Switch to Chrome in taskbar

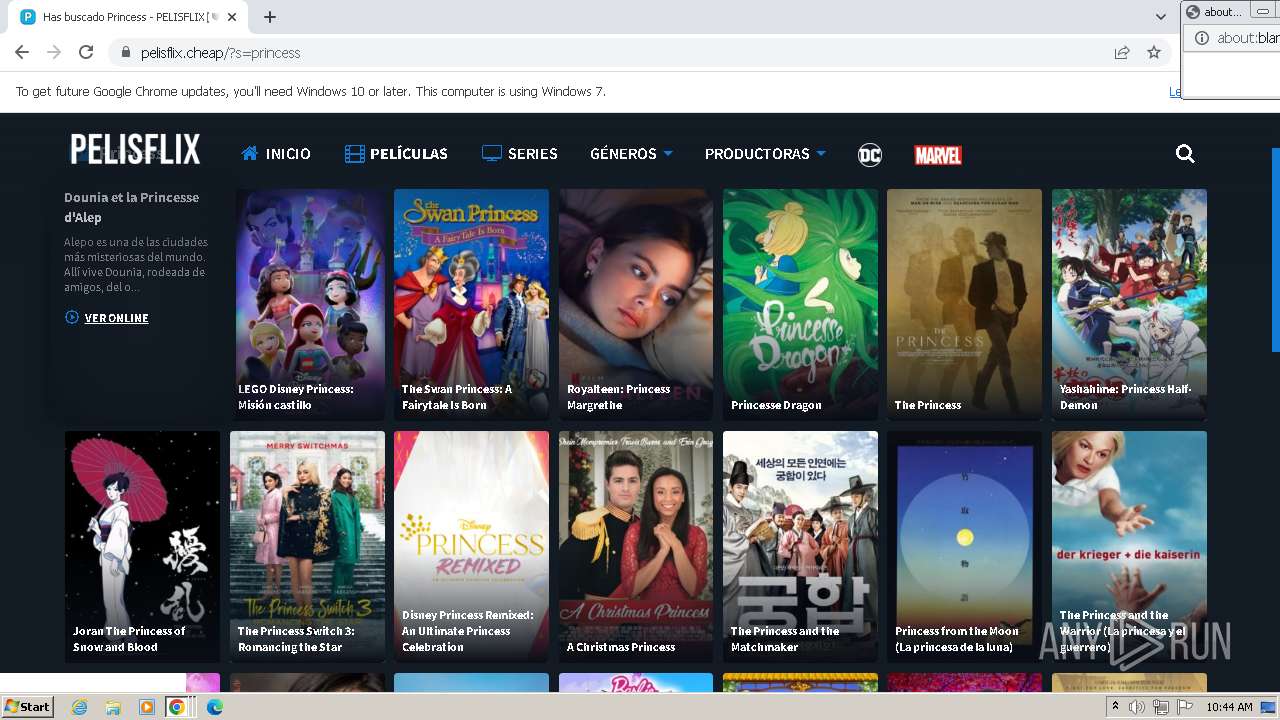point(177,707)
